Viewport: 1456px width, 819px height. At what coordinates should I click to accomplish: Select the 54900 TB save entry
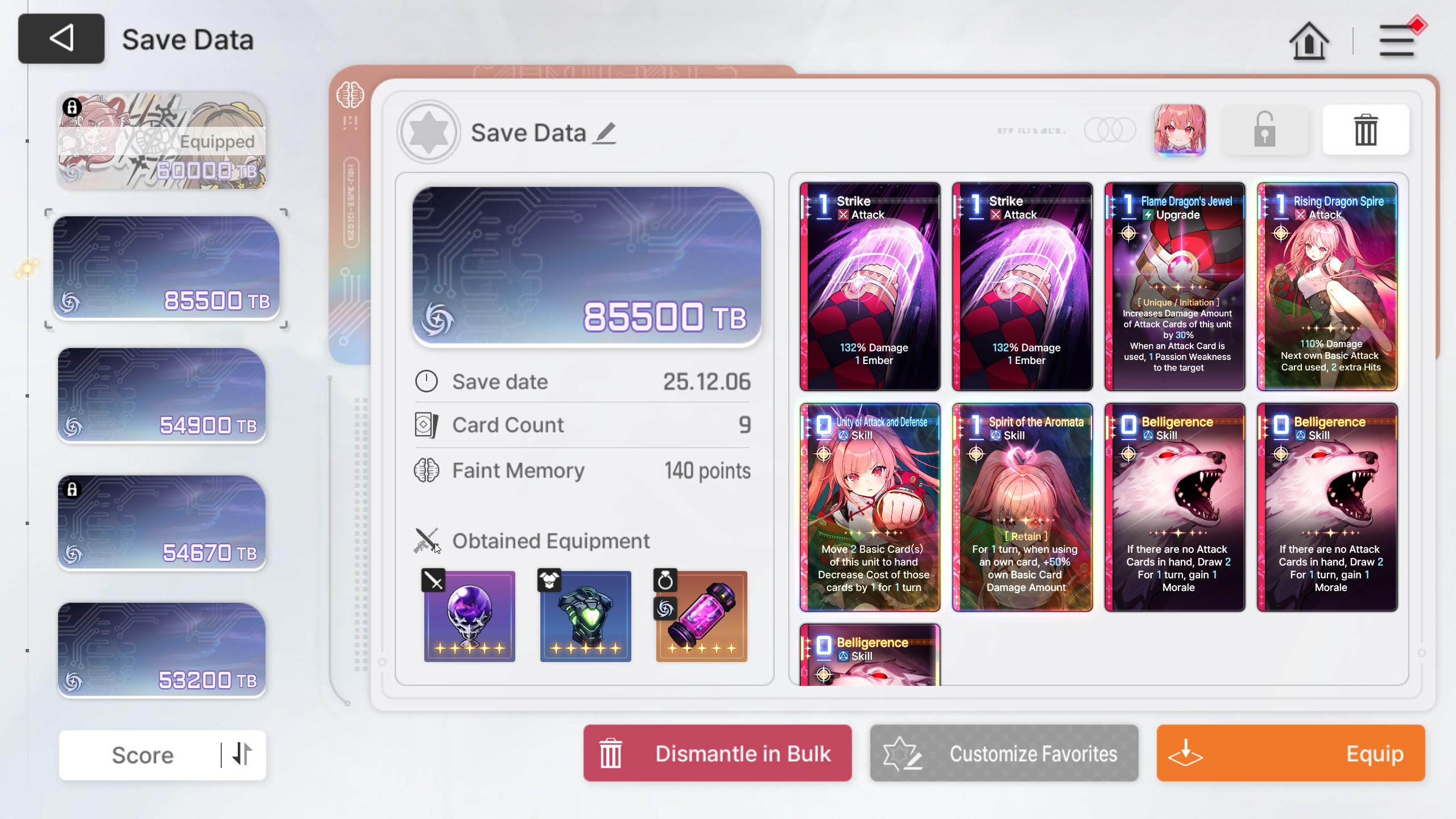pyautogui.click(x=162, y=395)
